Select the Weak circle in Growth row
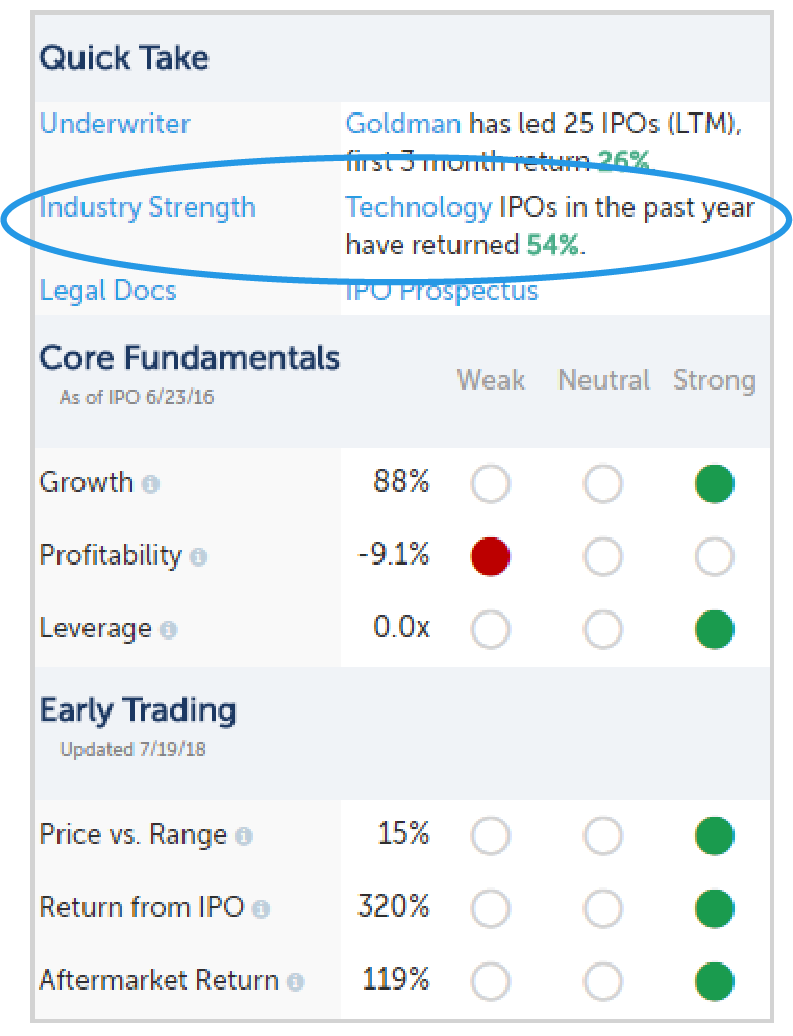The width and height of the screenshot is (793, 1036). (490, 484)
